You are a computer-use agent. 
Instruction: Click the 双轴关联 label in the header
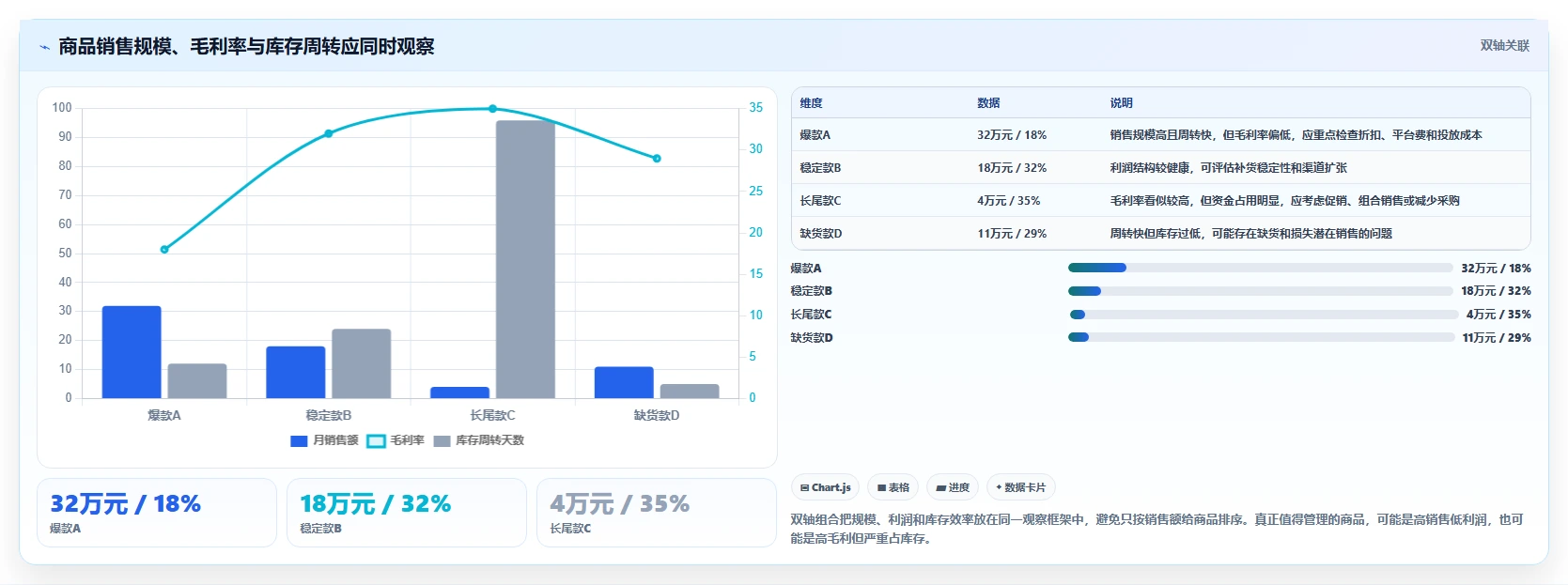pyautogui.click(x=1504, y=45)
